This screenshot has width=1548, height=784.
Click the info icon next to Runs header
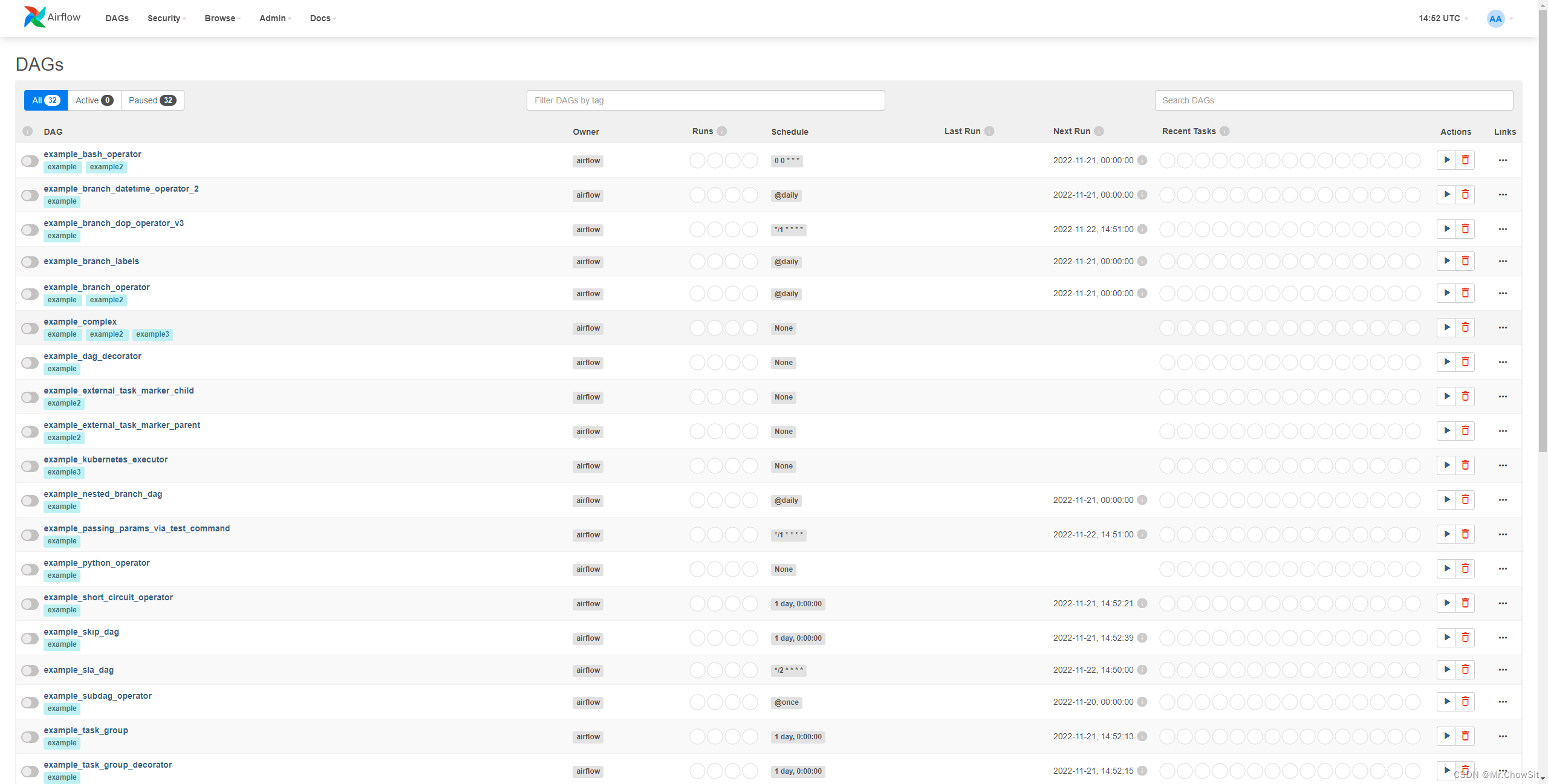(x=722, y=131)
